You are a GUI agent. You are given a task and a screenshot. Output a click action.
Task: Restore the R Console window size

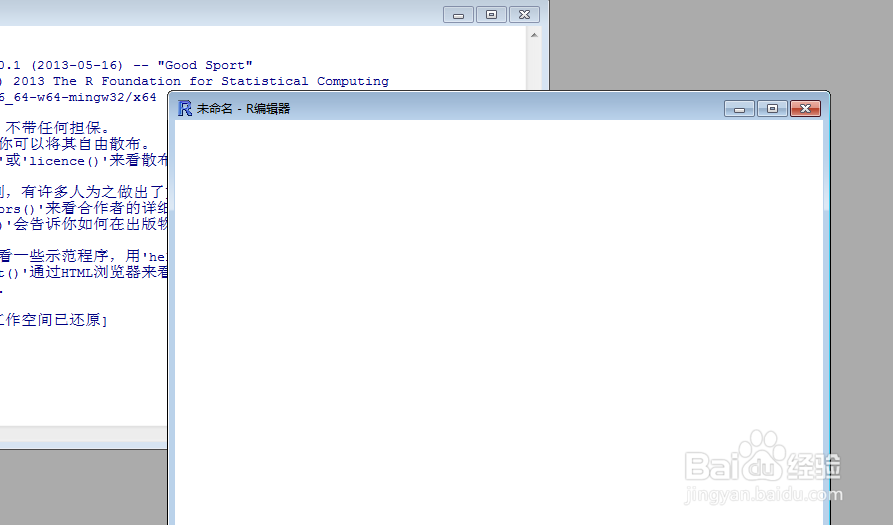491,15
